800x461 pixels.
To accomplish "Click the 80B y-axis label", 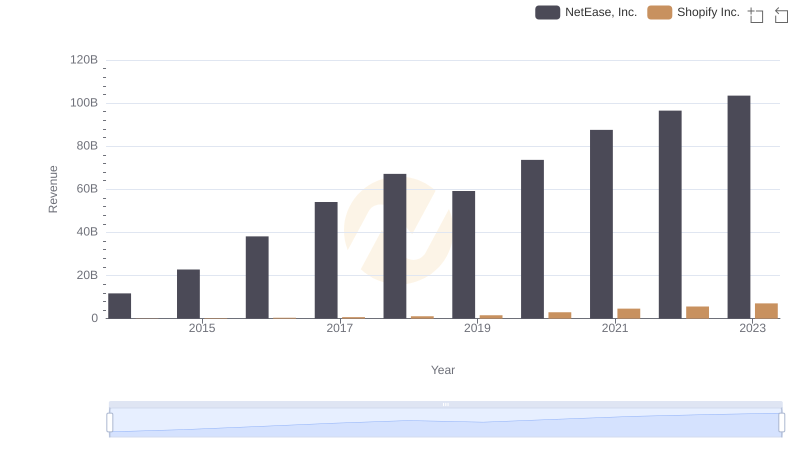I will point(87,146).
